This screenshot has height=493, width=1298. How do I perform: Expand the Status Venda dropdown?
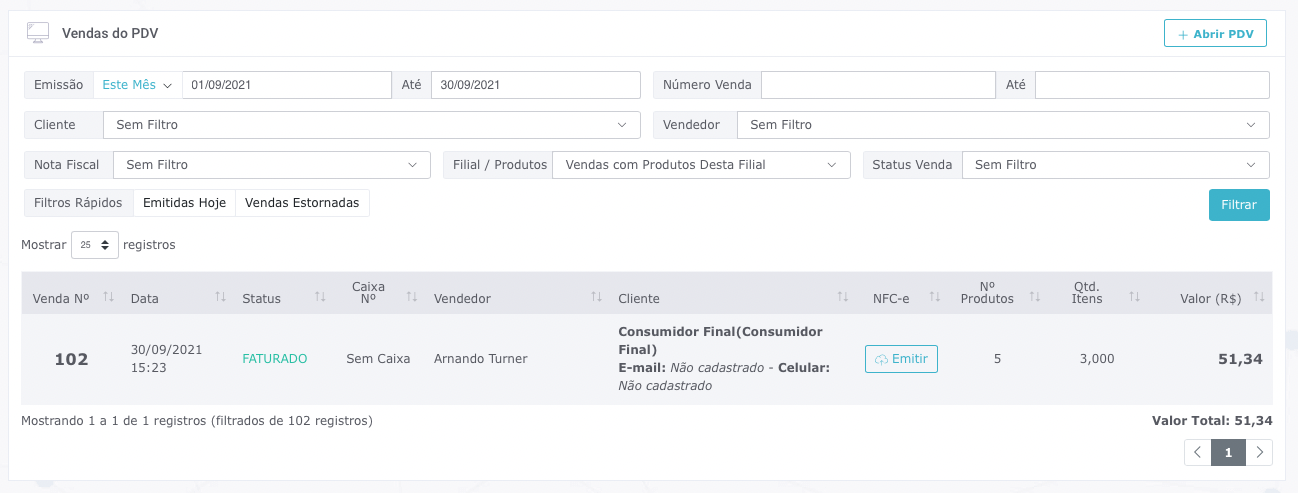[x=1116, y=165]
